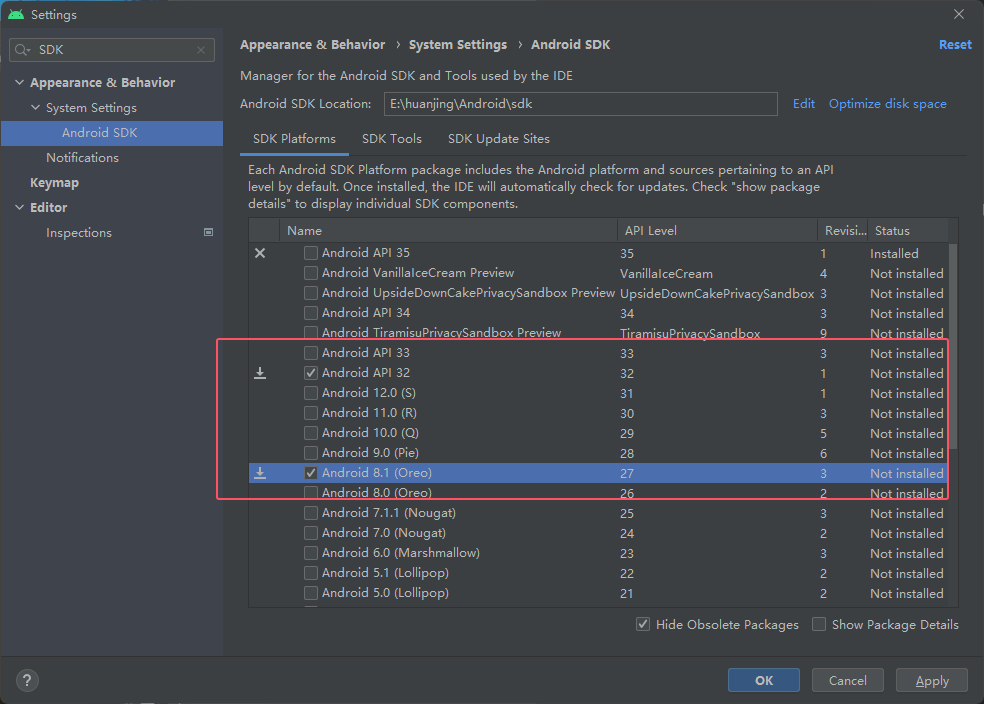Click the search magnifier icon in the SDK field
Image resolution: width=984 pixels, height=704 pixels.
tap(22, 50)
